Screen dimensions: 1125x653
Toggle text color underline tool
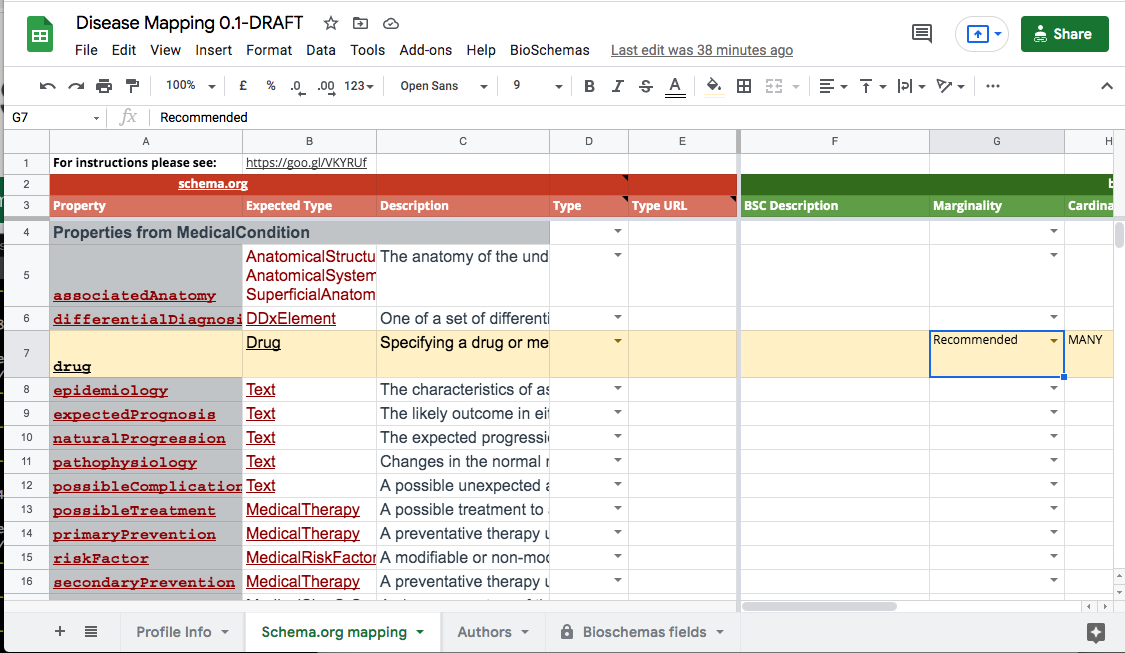click(x=673, y=86)
